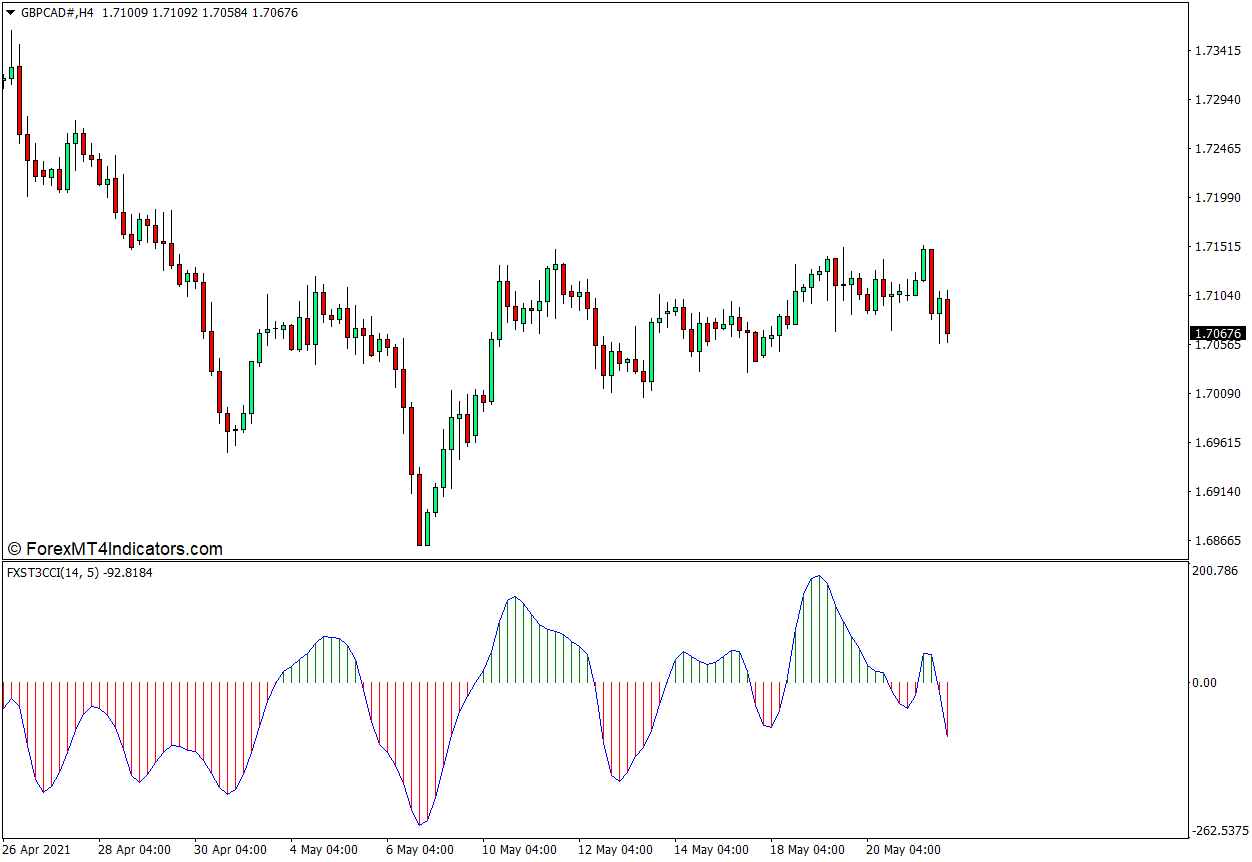Image resolution: width=1252 pixels, height=862 pixels.
Task: Click the -262.5375 indicator scale value
Action: point(1220,830)
